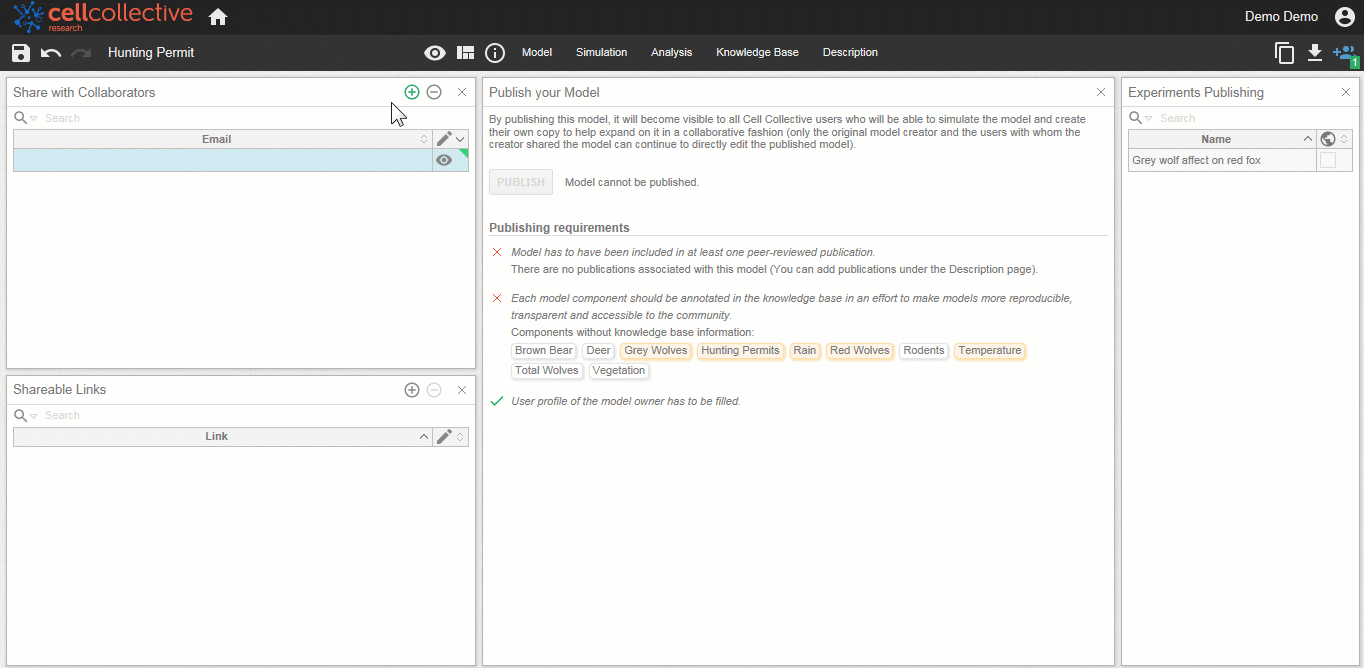1364x668 pixels.
Task: Open the dropdown chevron beside the collaborators pencil icon
Action: [x=461, y=139]
